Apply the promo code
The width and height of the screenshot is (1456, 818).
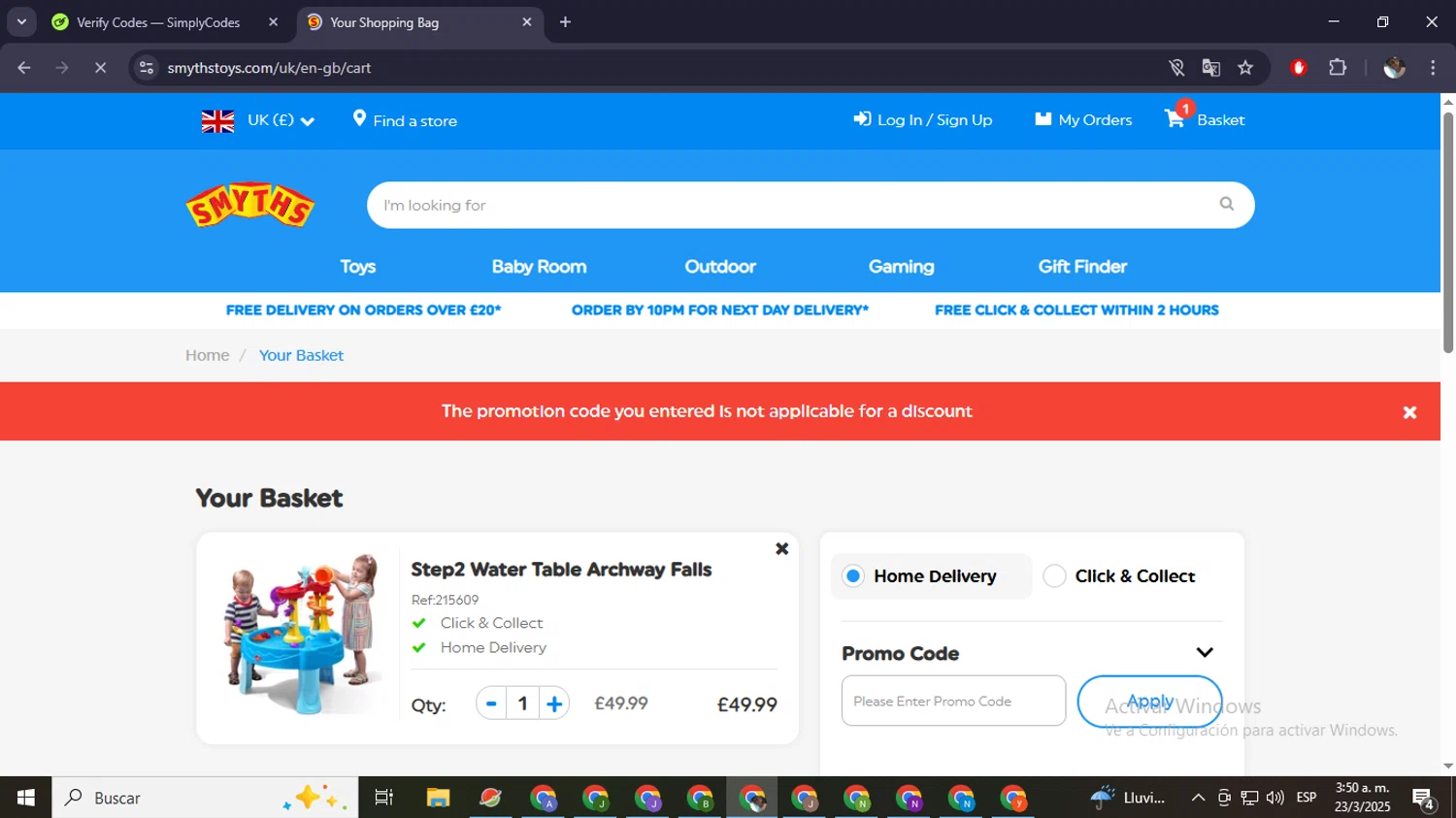pyautogui.click(x=1149, y=701)
